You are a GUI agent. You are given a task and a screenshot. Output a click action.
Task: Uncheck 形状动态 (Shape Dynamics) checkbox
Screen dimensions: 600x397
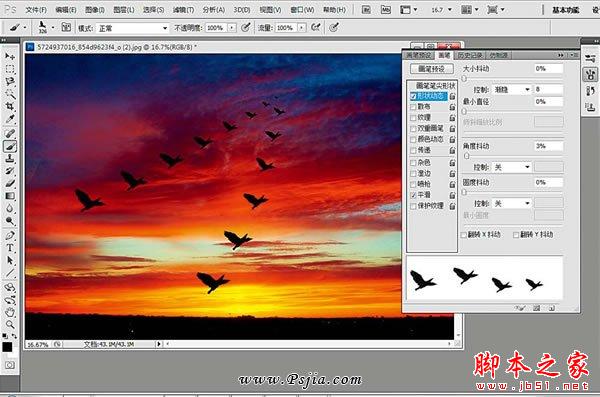(x=413, y=96)
